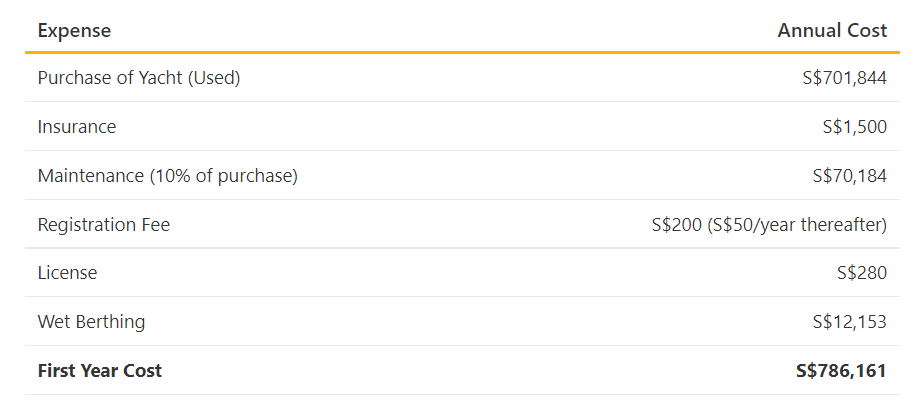This screenshot has height=407, width=917.
Task: Click the Expense column header
Action: point(74,31)
